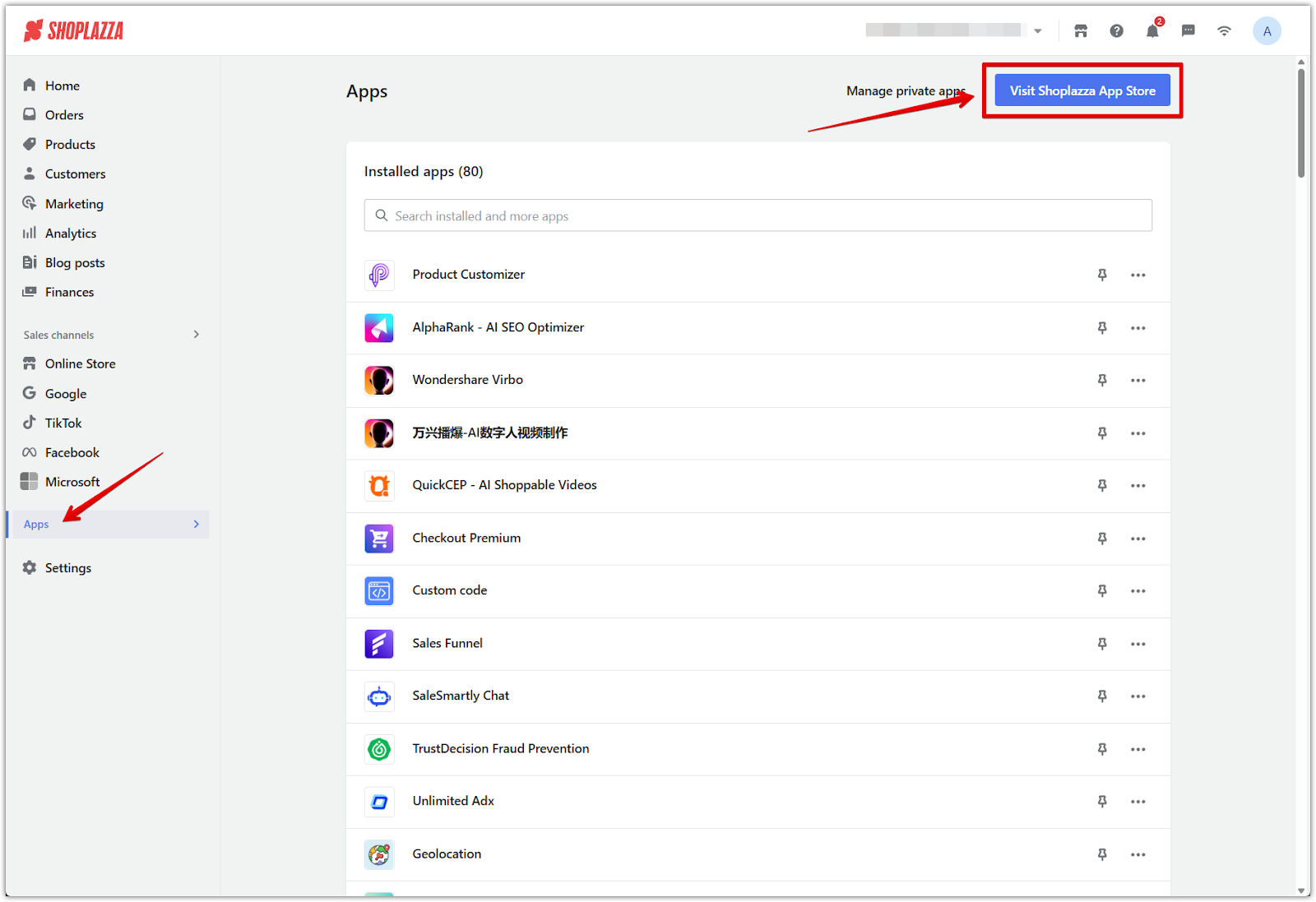
Task: Open more options for AlphaRank
Action: pyautogui.click(x=1138, y=328)
